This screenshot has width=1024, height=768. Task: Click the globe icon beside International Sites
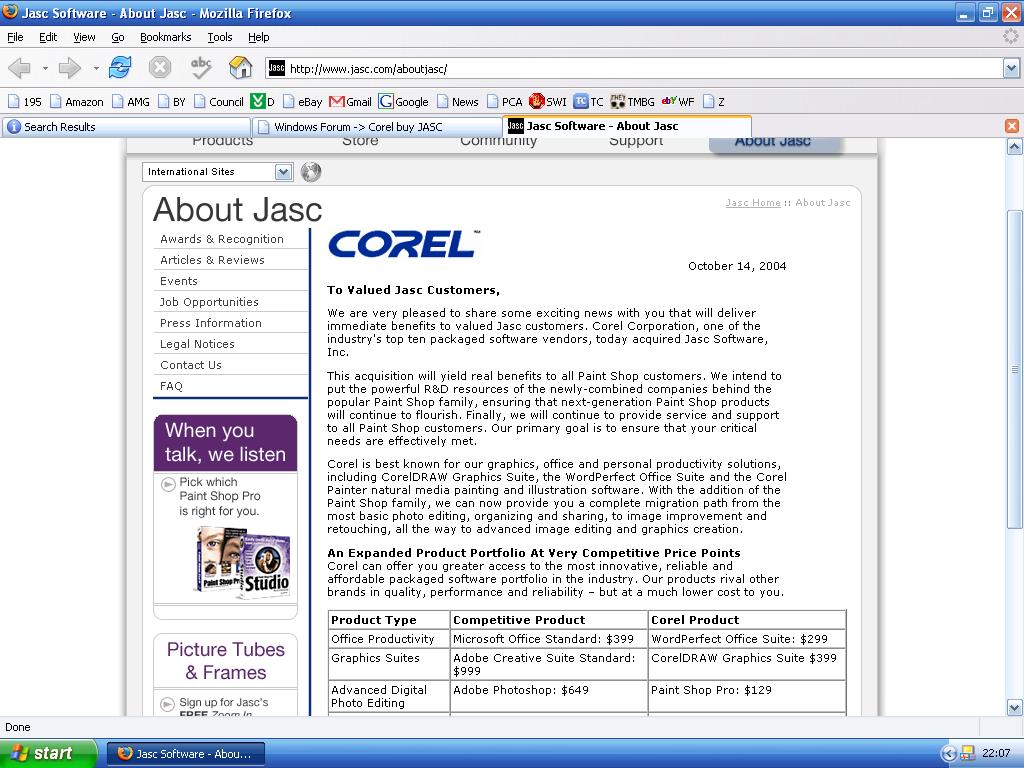click(x=311, y=172)
